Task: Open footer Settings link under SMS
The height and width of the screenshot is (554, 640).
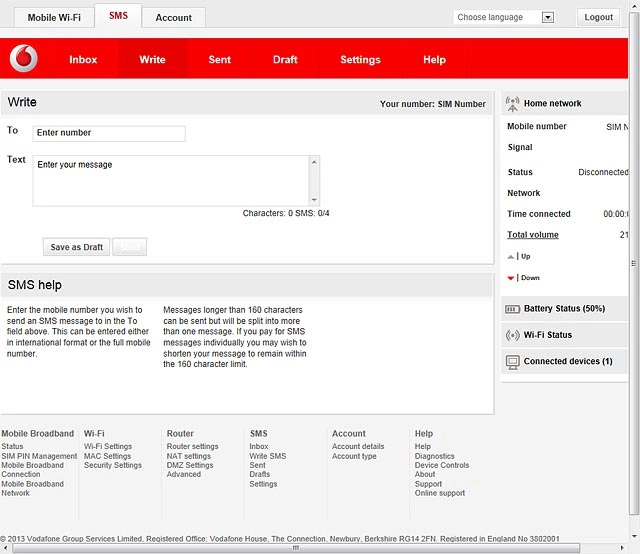Action: (x=263, y=484)
